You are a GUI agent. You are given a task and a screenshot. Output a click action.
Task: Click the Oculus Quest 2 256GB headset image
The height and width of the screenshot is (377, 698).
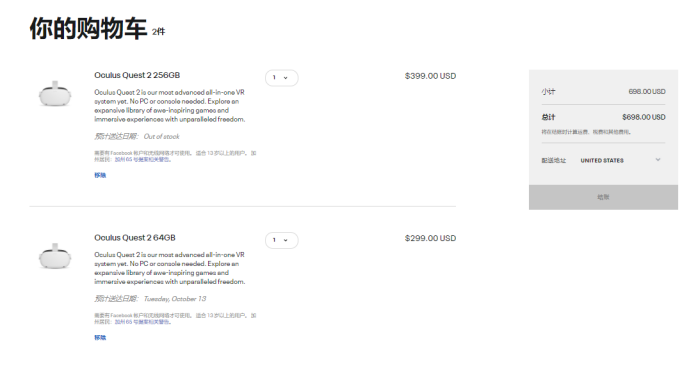tap(55, 93)
